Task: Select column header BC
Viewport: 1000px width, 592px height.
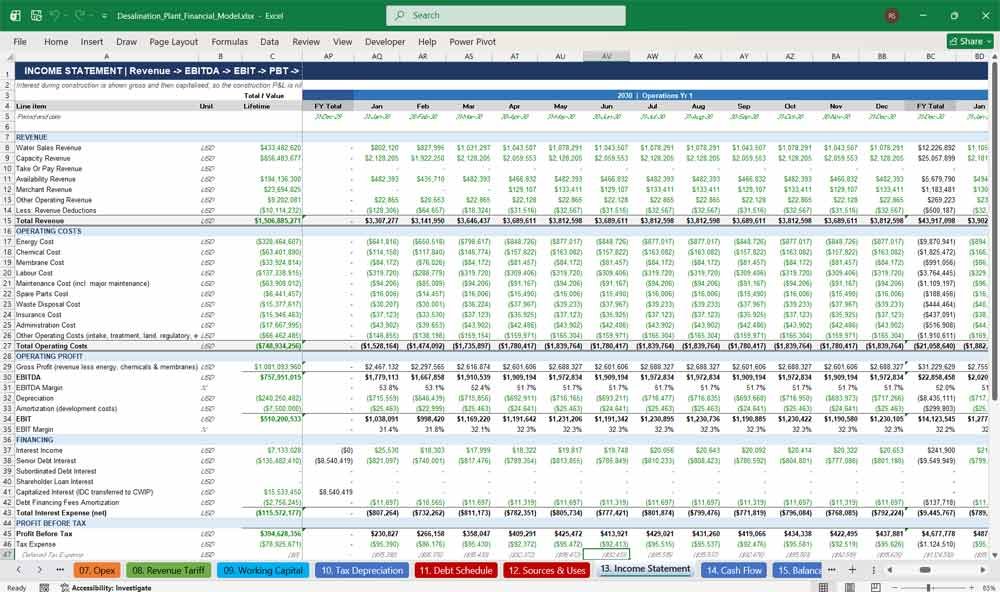Action: pos(930,57)
